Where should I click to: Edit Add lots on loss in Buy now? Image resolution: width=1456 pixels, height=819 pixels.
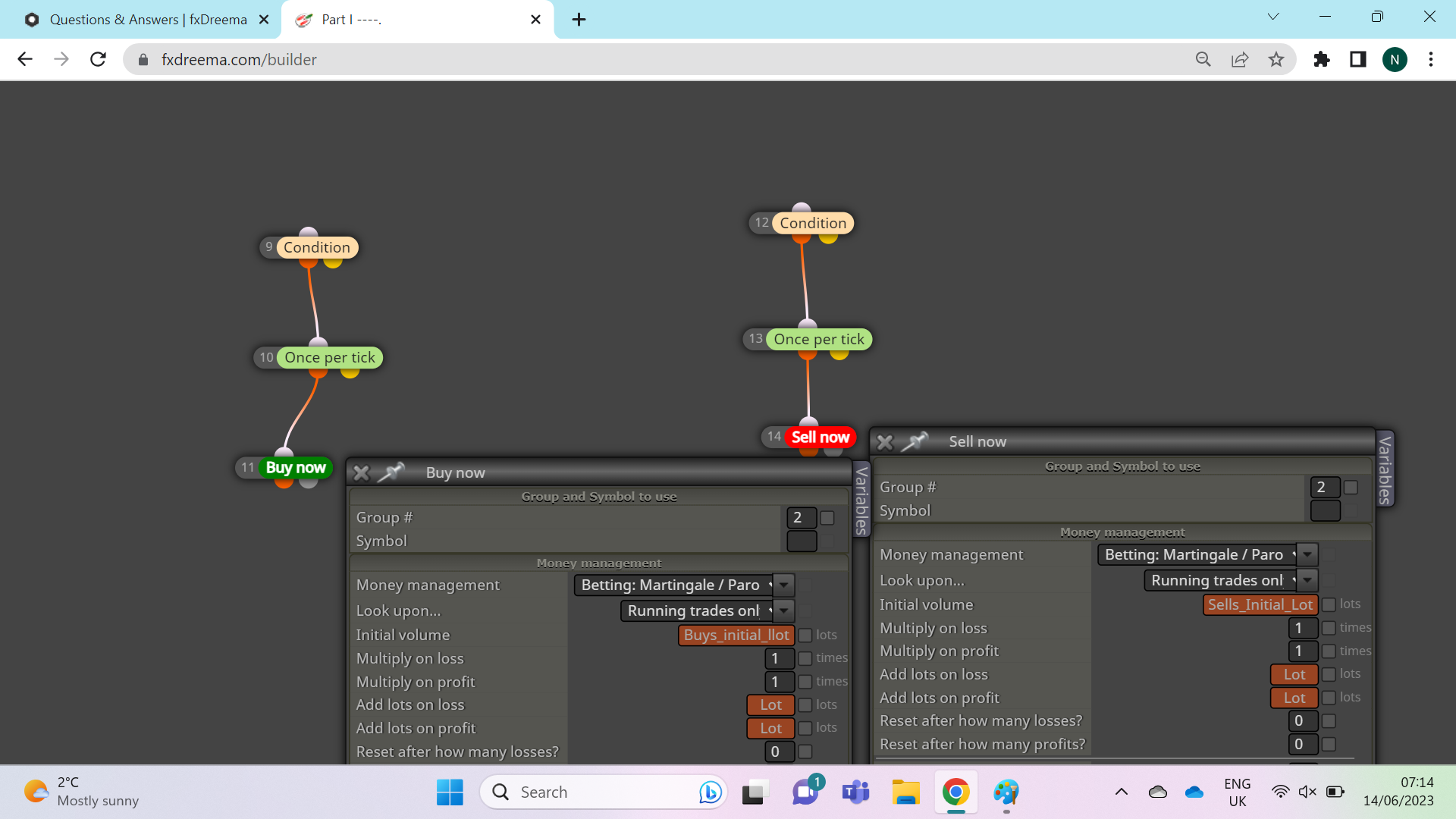[771, 705]
